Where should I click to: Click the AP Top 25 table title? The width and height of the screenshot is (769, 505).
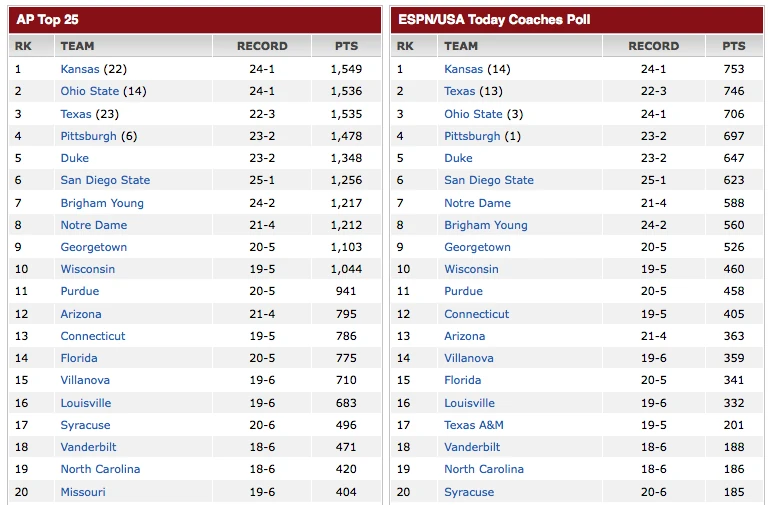click(46, 19)
